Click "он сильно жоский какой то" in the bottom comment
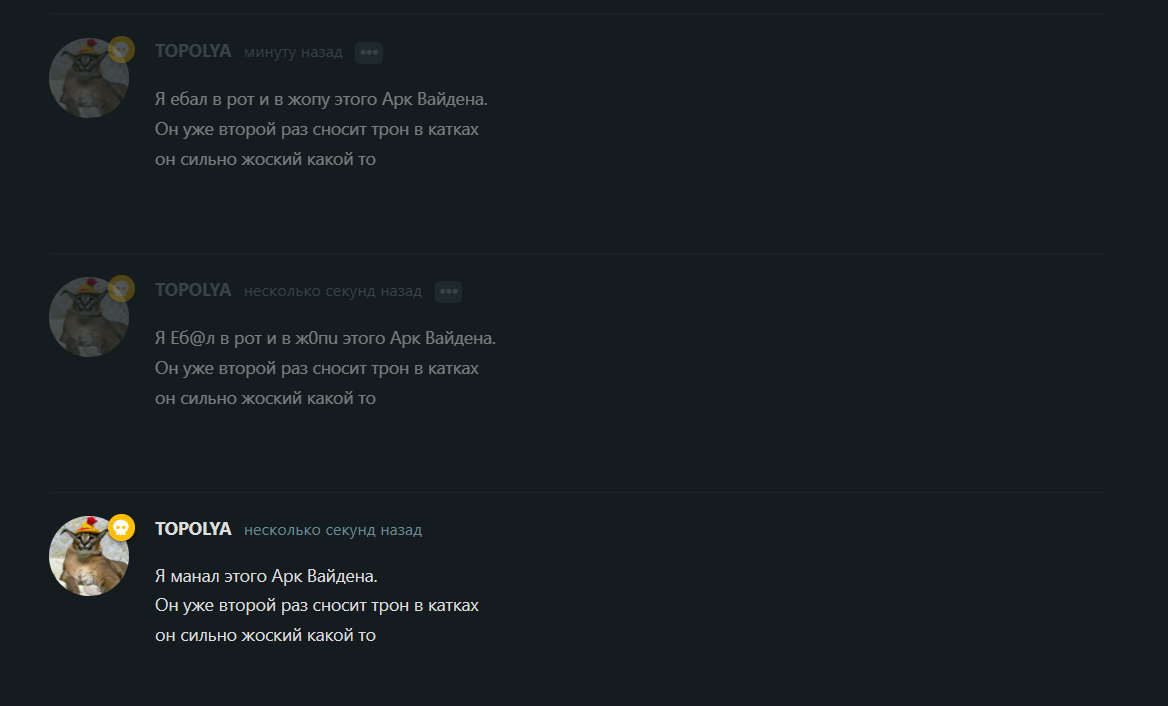This screenshot has height=706, width=1168. click(265, 636)
